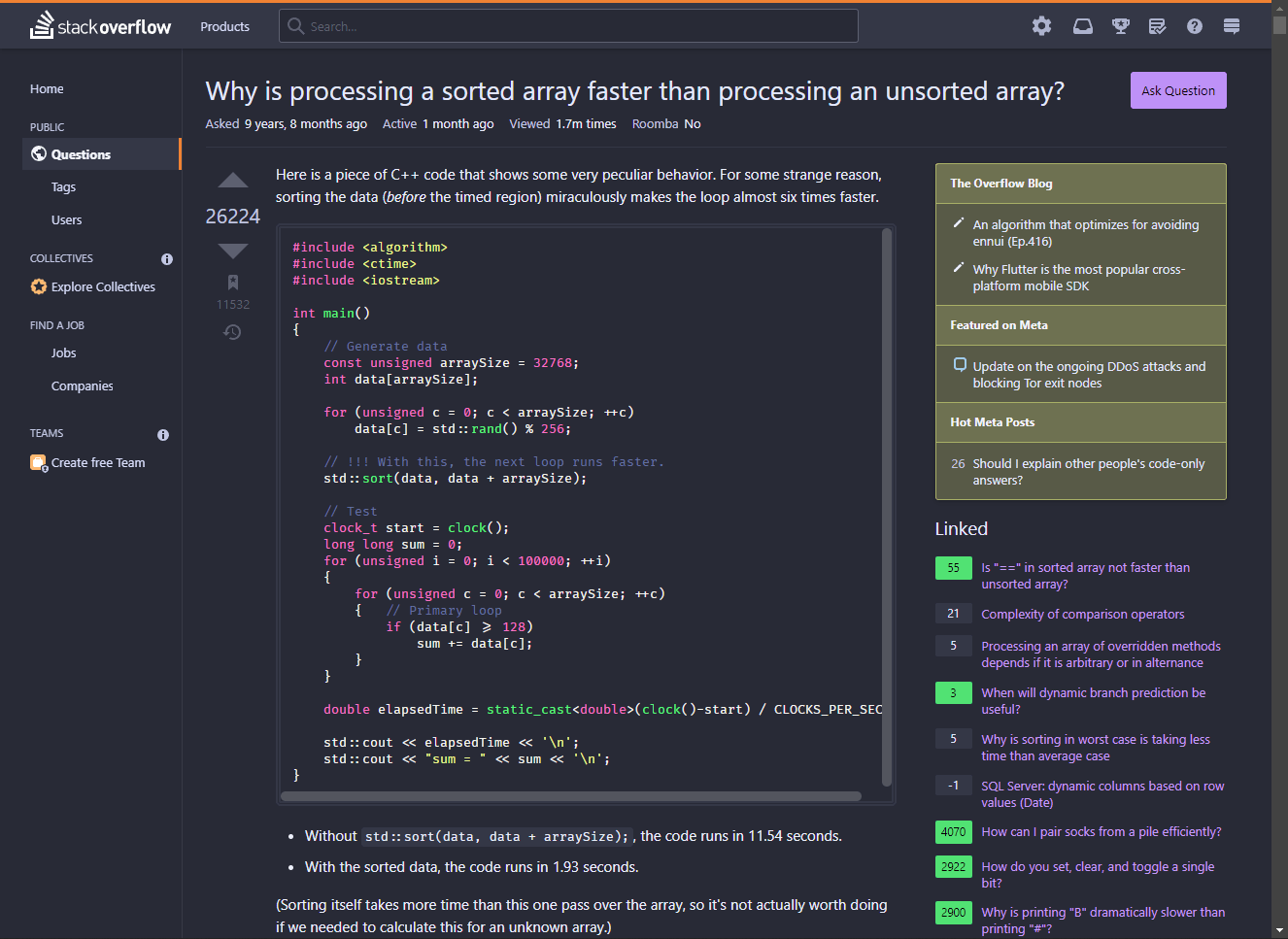Click the Ask Question button
This screenshot has width=1288, height=939.
(x=1178, y=89)
